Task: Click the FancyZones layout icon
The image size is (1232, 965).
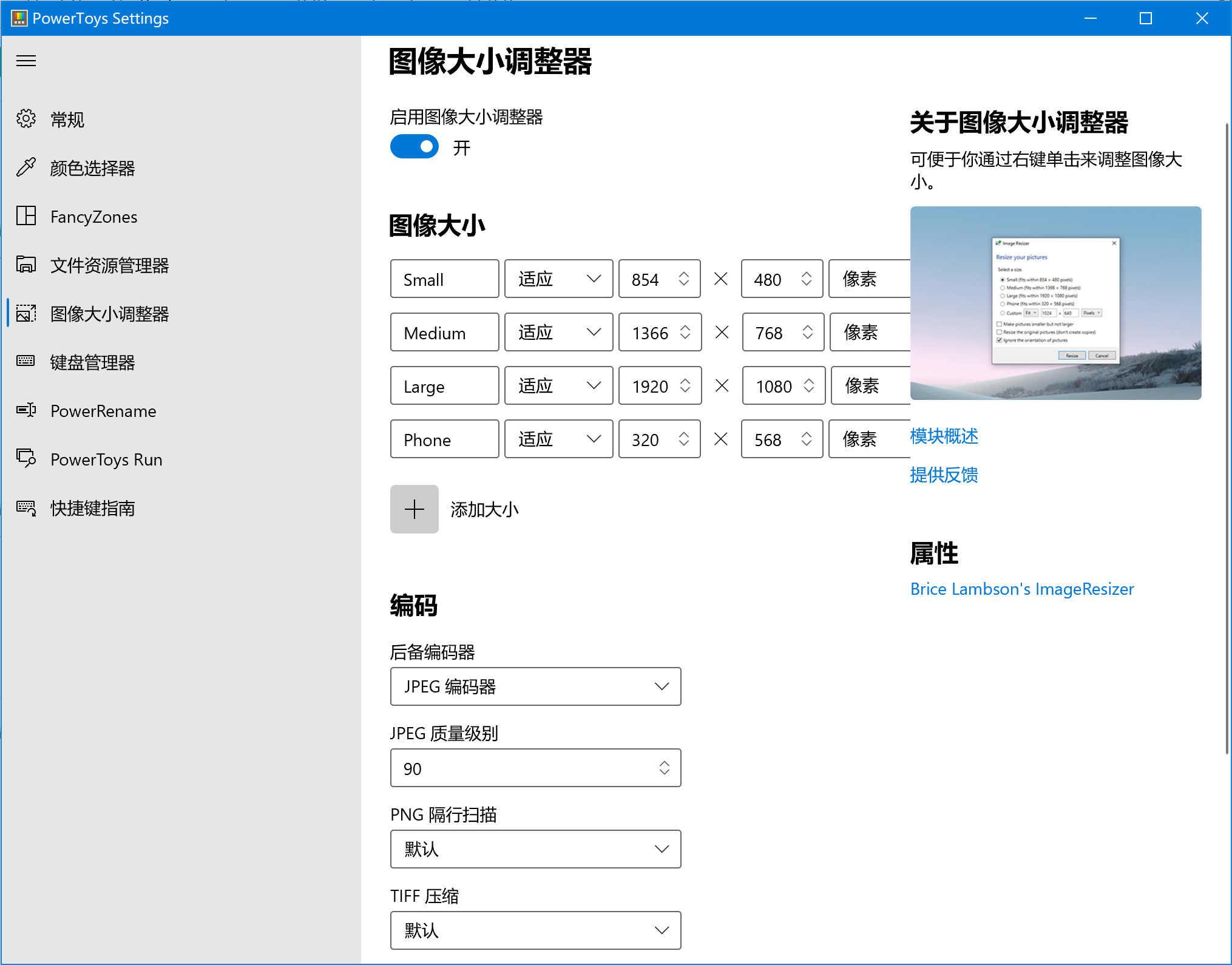Action: (x=26, y=216)
